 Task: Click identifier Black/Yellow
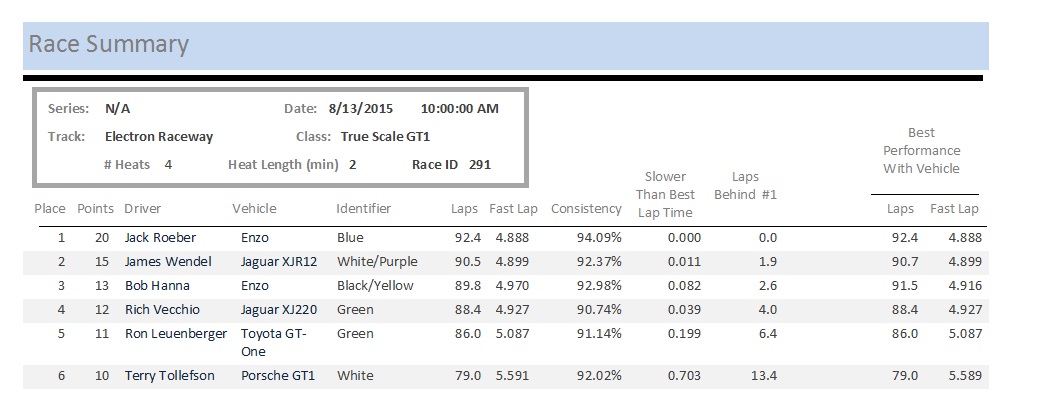[375, 286]
